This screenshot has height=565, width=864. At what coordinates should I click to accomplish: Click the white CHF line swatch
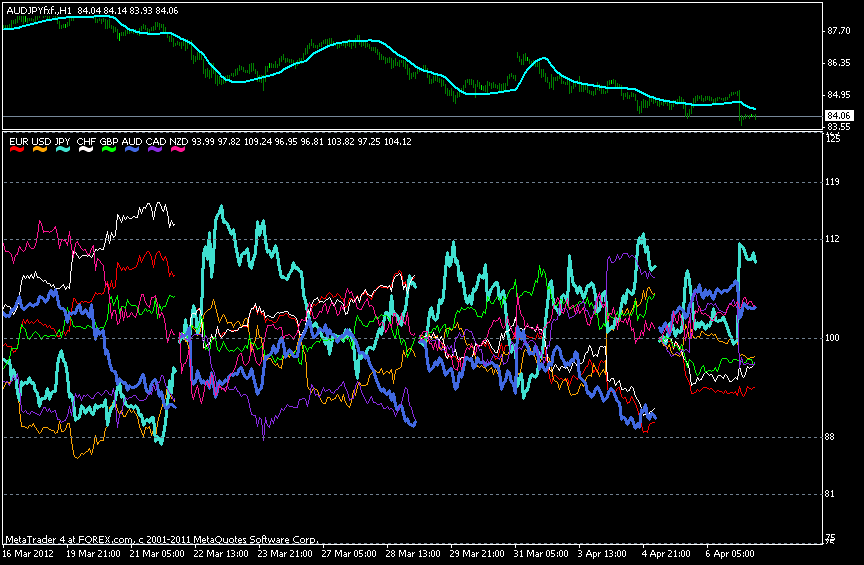click(85, 149)
